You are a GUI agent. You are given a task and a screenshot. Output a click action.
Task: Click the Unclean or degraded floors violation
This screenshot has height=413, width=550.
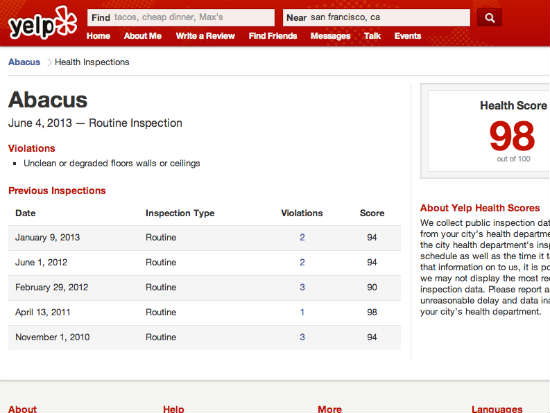point(112,164)
